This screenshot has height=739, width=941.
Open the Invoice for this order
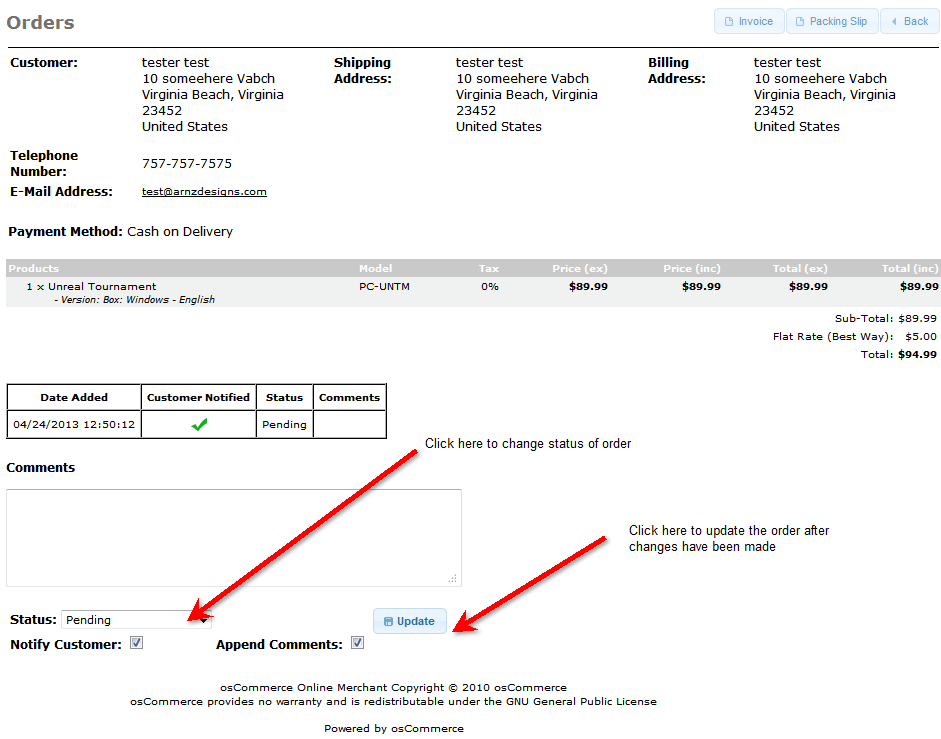coord(748,21)
